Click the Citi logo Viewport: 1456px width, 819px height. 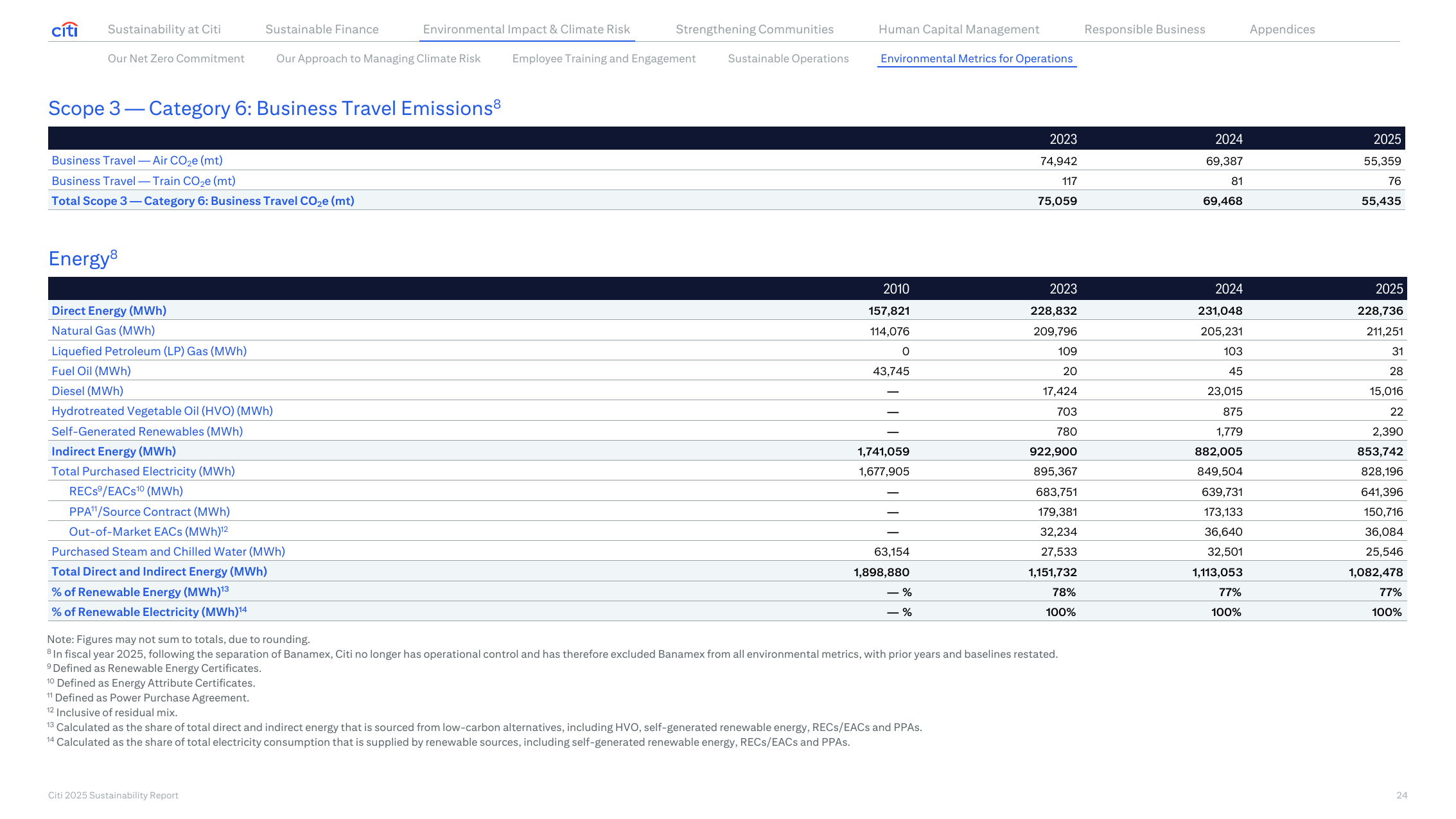pyautogui.click(x=65, y=30)
